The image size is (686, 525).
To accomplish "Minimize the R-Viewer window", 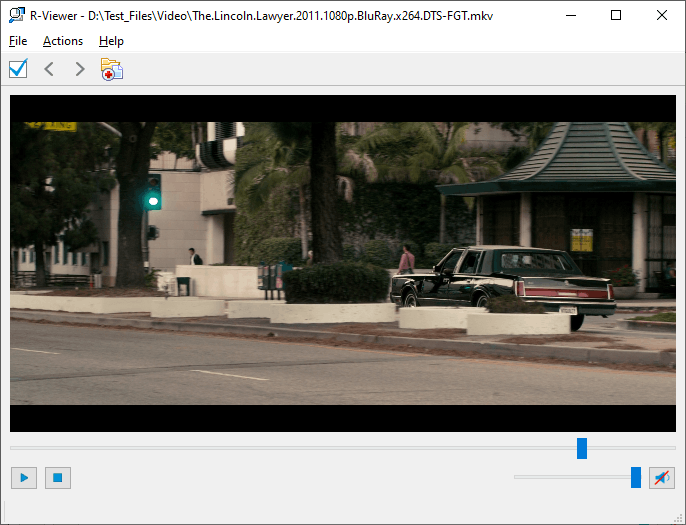I will (569, 15).
